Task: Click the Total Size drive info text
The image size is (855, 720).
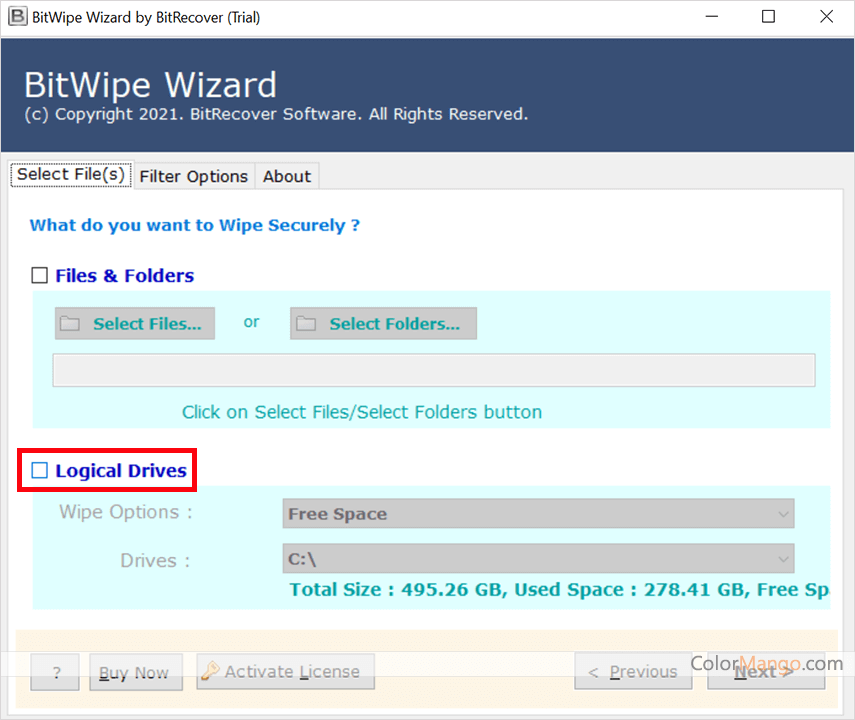Action: pyautogui.click(x=559, y=590)
